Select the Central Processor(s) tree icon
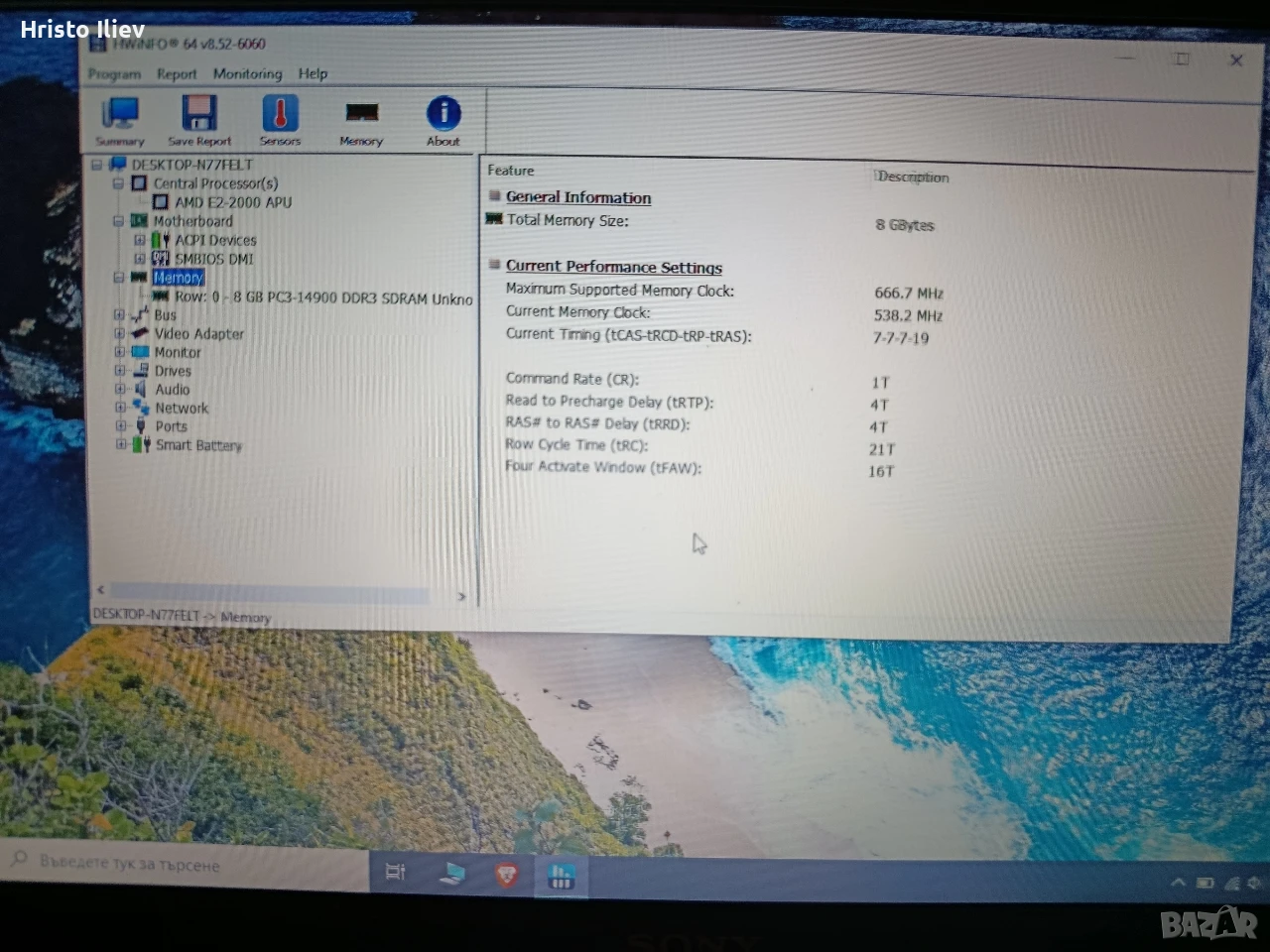Viewport: 1270px width, 952px height. [139, 183]
